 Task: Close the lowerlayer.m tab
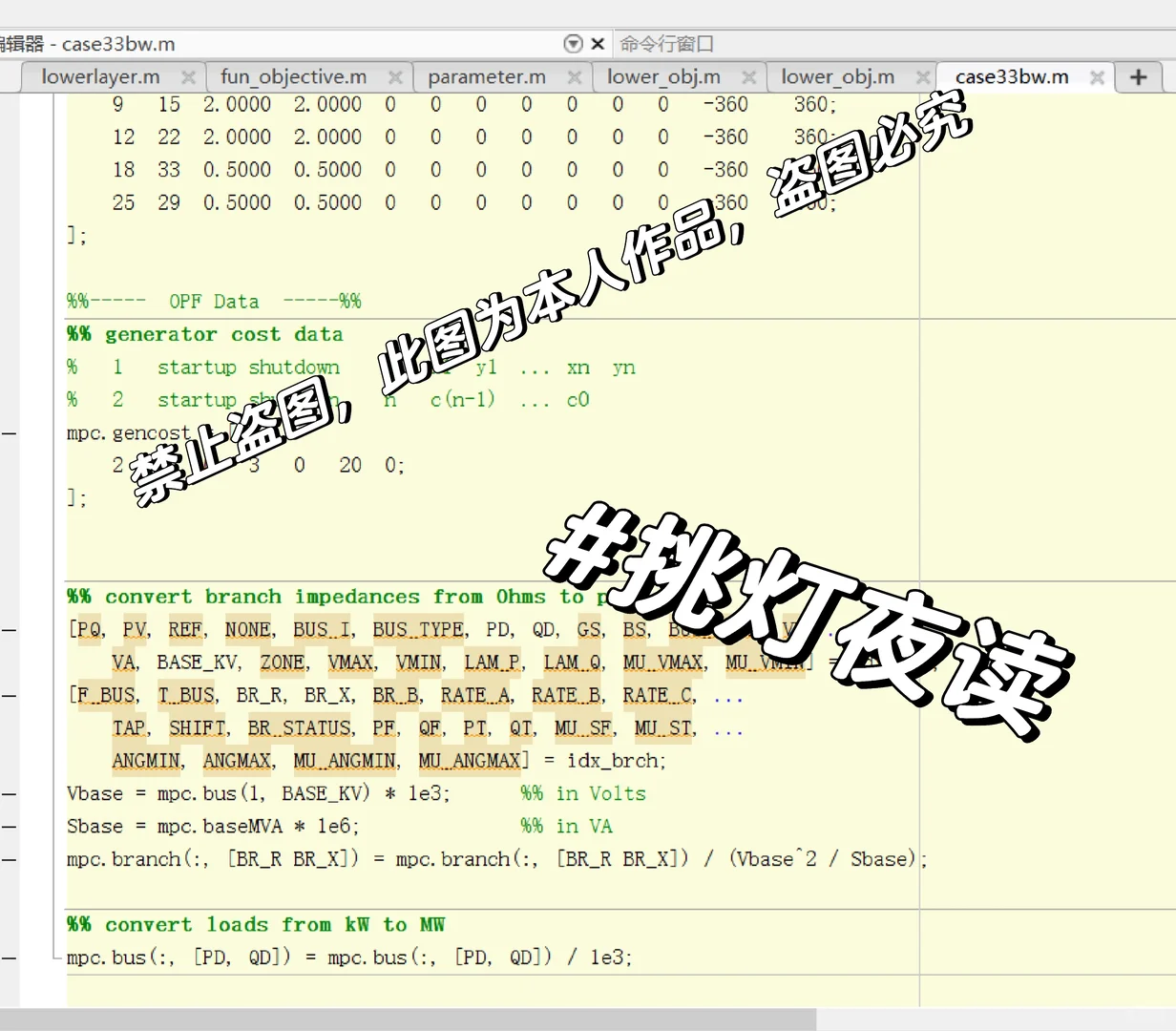pyautogui.click(x=188, y=77)
